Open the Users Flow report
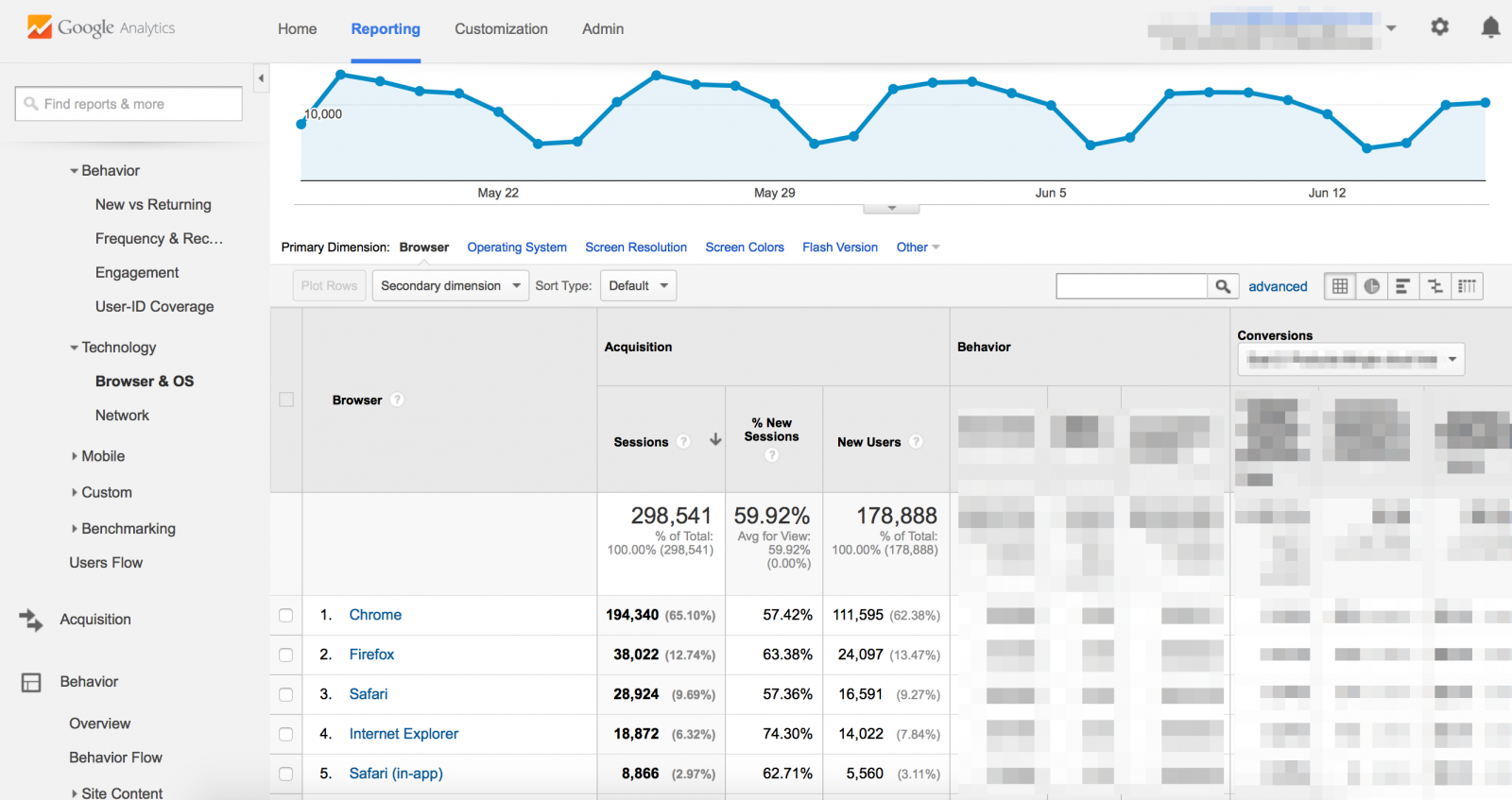Viewport: 1512px width, 800px height. tap(106, 563)
